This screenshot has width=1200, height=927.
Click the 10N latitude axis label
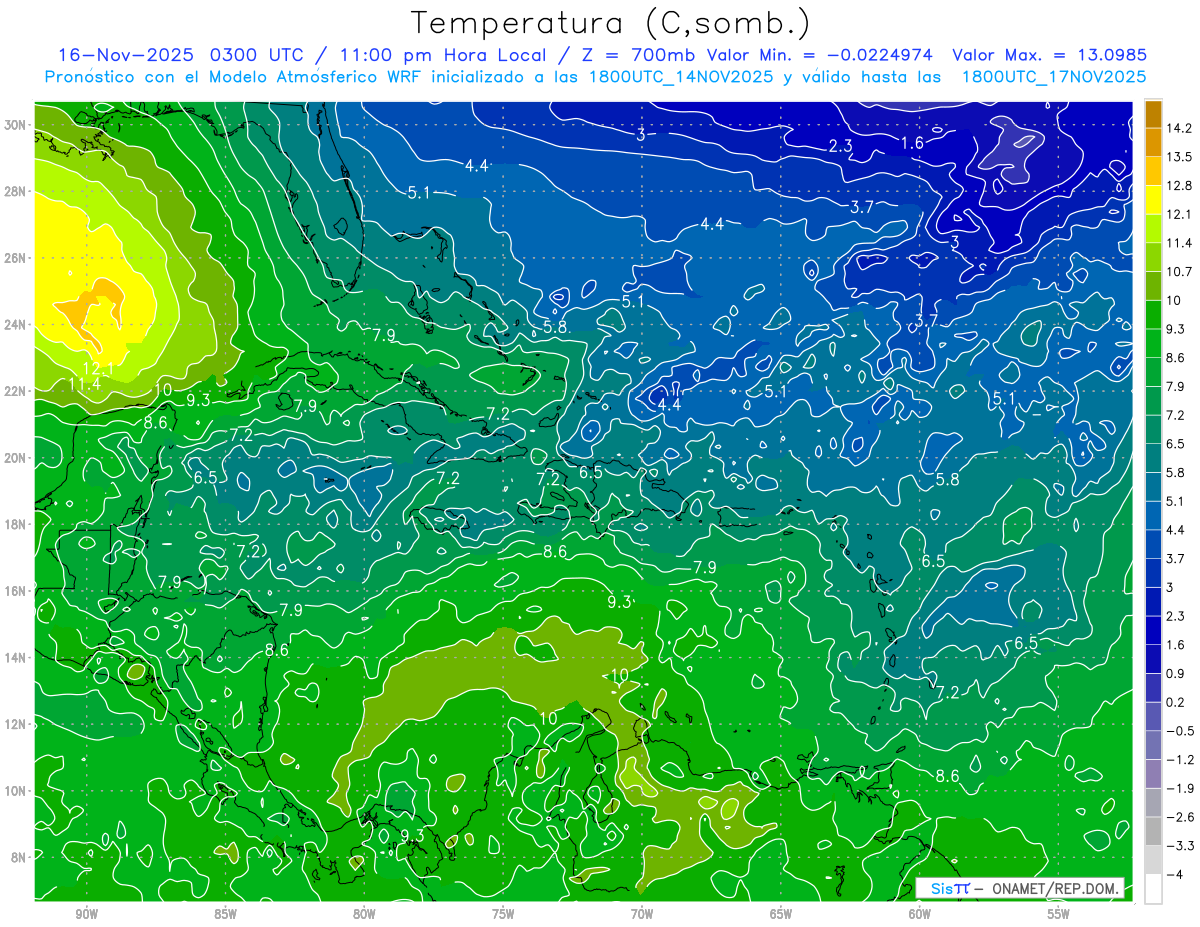tap(15, 790)
